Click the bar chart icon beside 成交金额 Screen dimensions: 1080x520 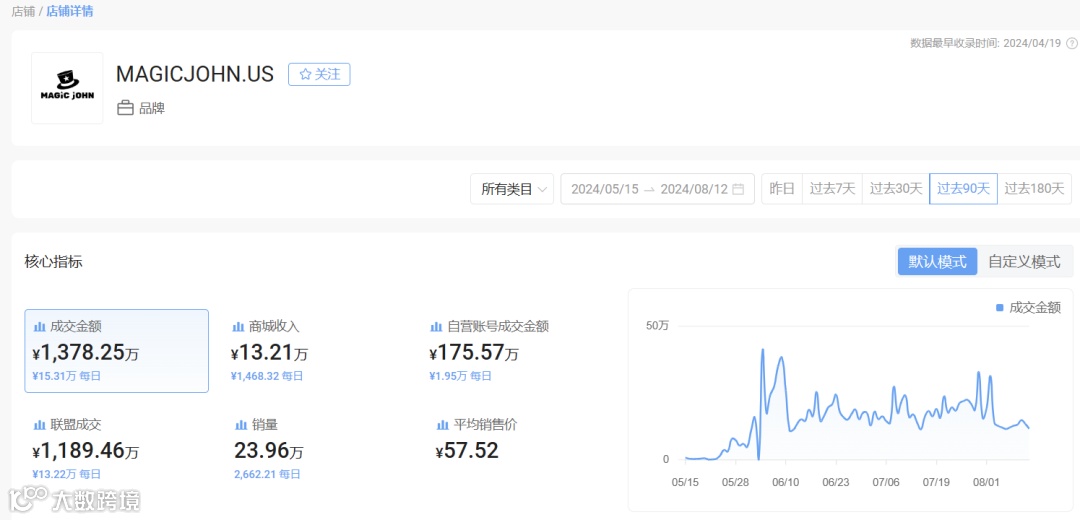click(39, 327)
